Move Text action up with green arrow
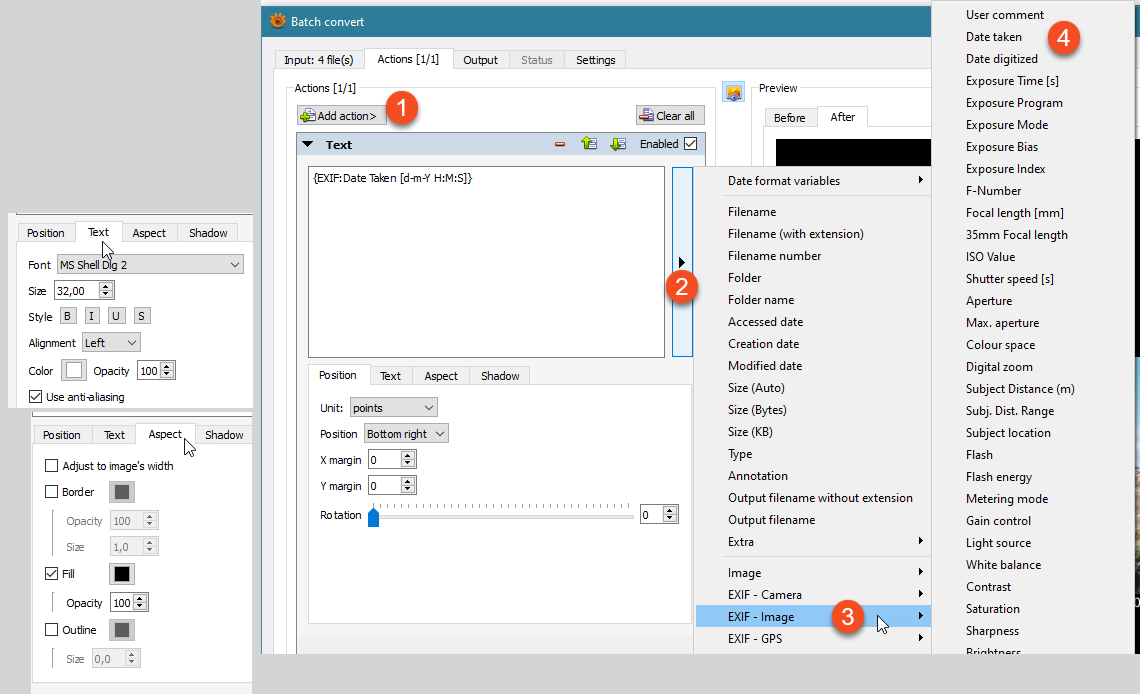1140x694 pixels. click(x=589, y=145)
